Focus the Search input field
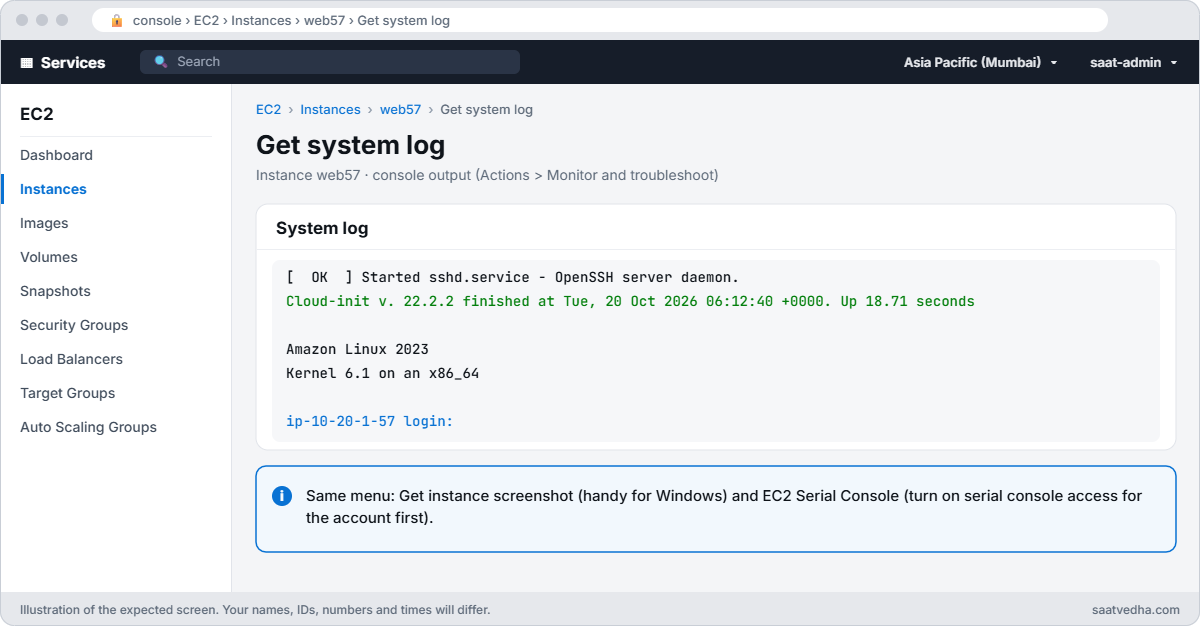Screen dimensions: 1200x626 point(330,62)
